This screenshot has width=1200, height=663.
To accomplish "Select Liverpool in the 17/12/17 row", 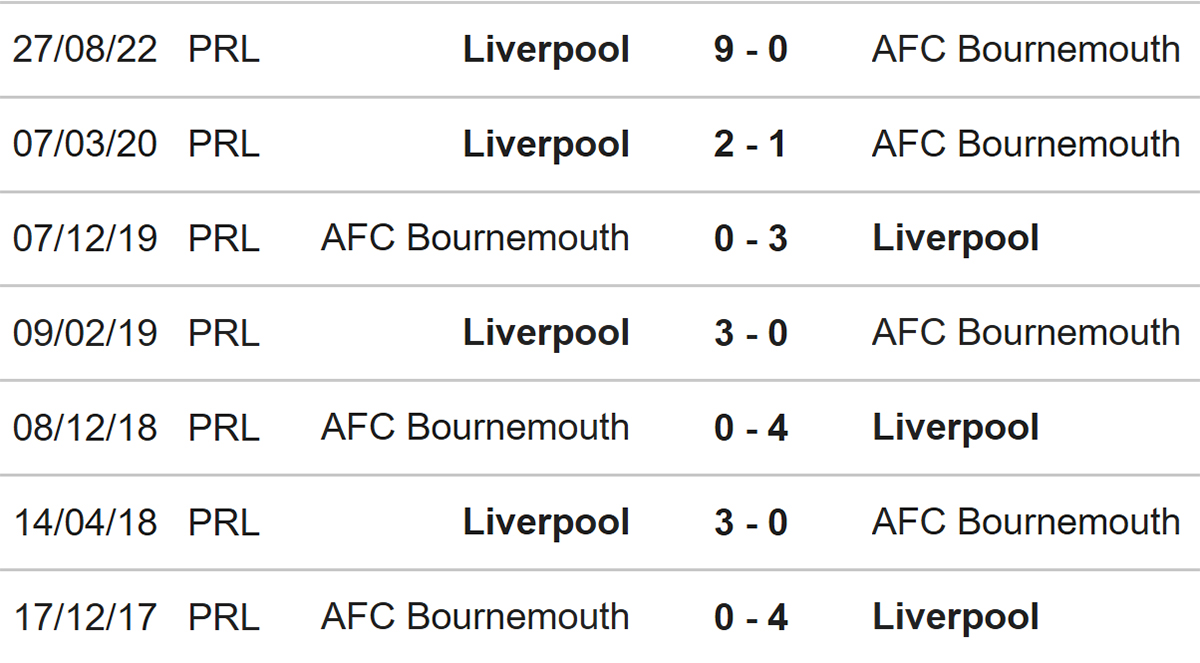I will pos(955,617).
